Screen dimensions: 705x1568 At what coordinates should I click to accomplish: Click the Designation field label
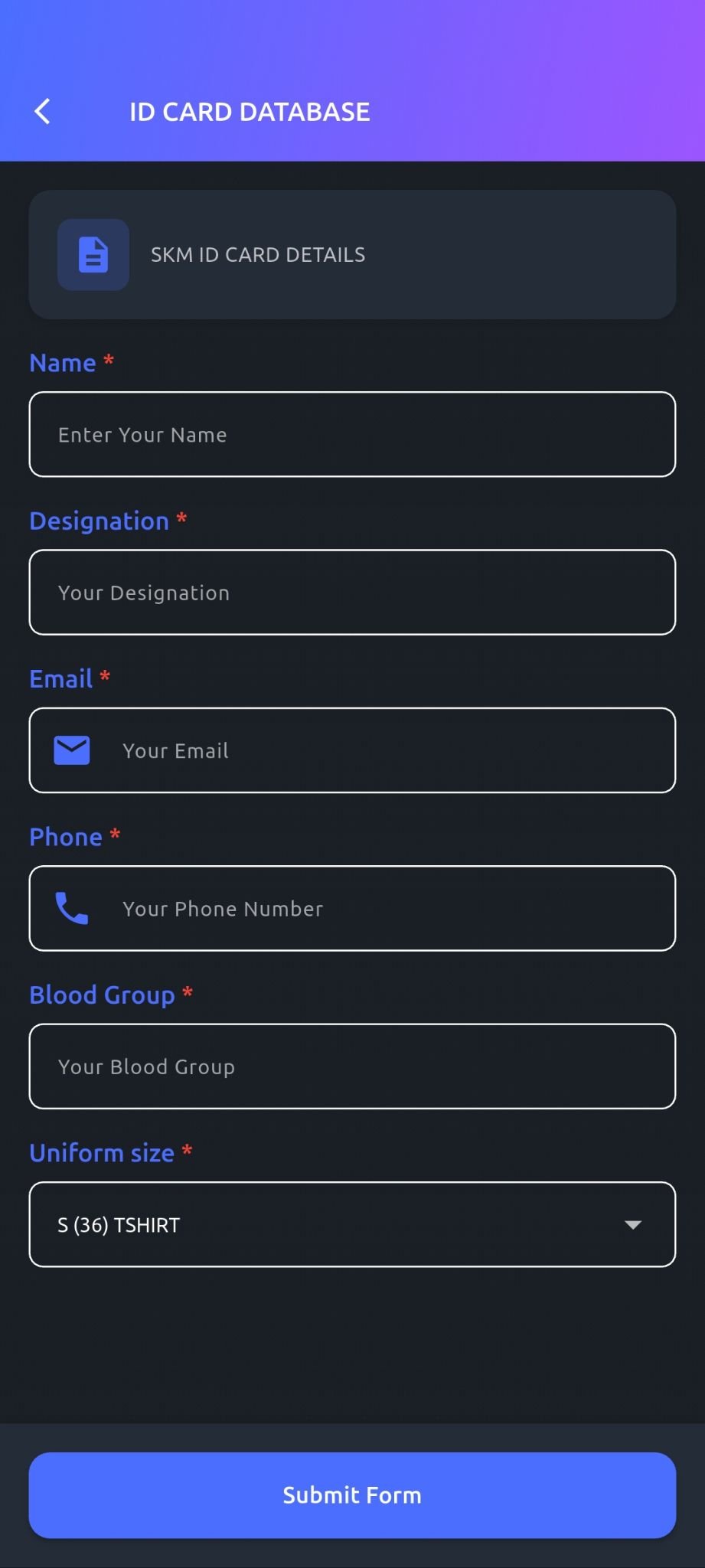pos(99,521)
